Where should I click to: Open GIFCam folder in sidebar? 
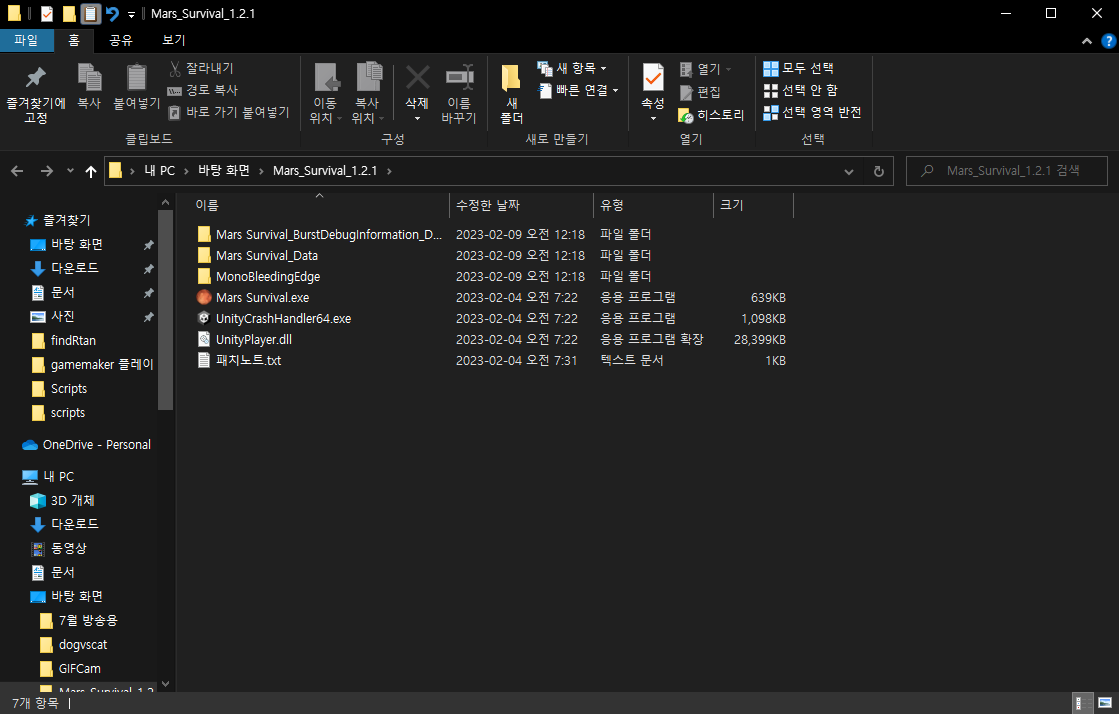click(79, 669)
